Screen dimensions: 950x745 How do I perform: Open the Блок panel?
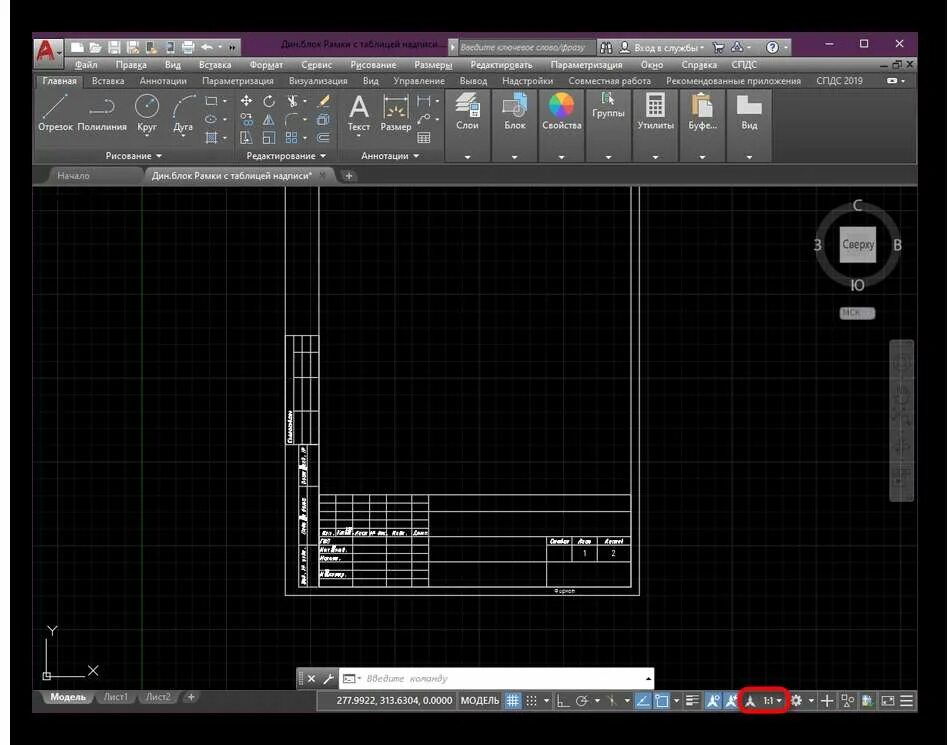[x=514, y=112]
